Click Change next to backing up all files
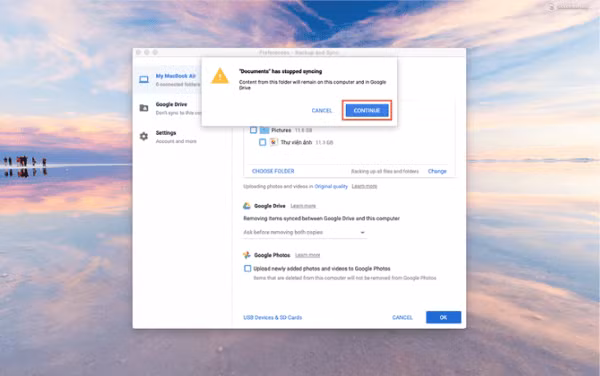This screenshot has height=376, width=600. pos(437,171)
